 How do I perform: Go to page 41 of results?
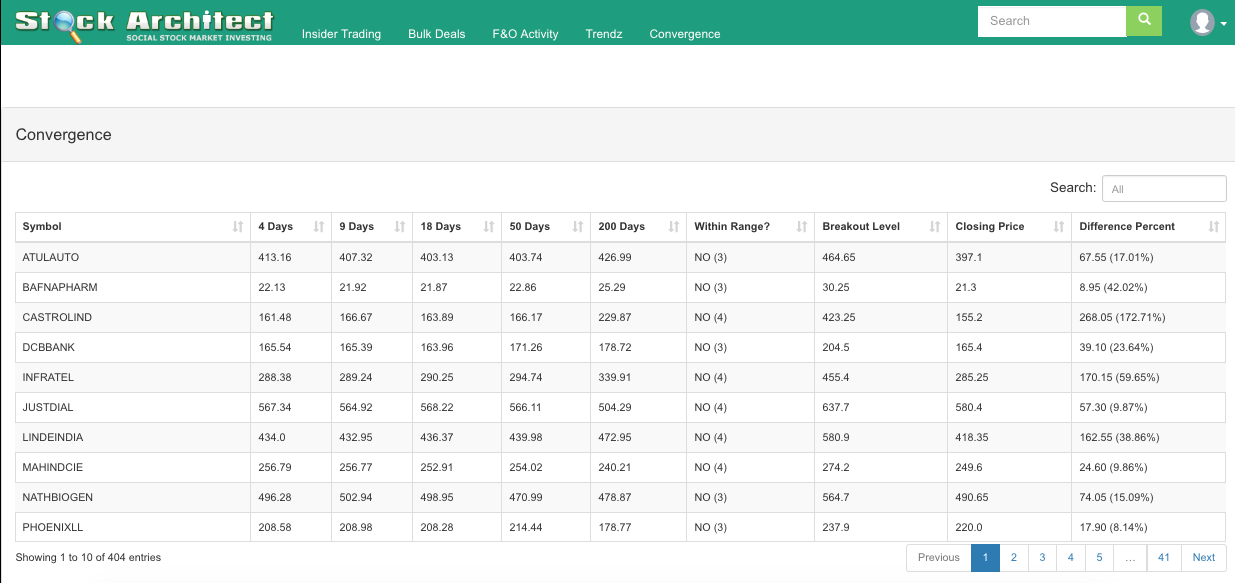click(x=1164, y=558)
